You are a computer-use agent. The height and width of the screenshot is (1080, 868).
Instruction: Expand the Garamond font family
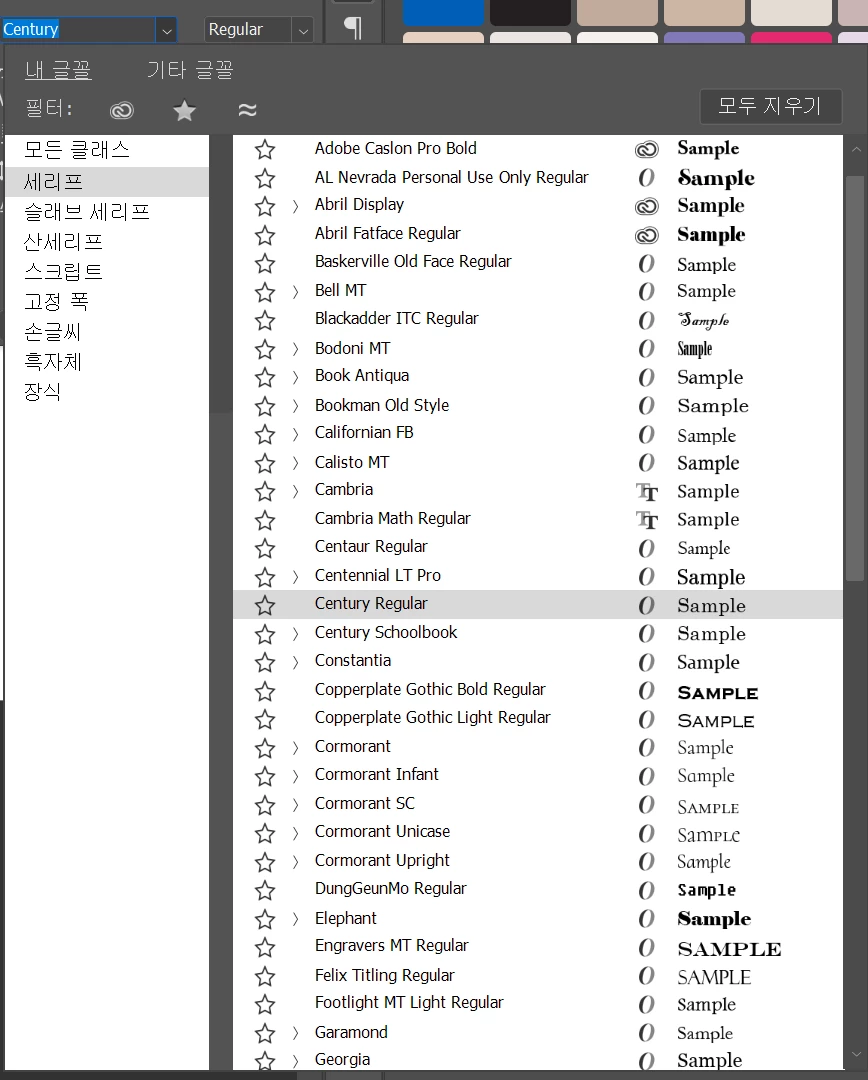tap(295, 1032)
